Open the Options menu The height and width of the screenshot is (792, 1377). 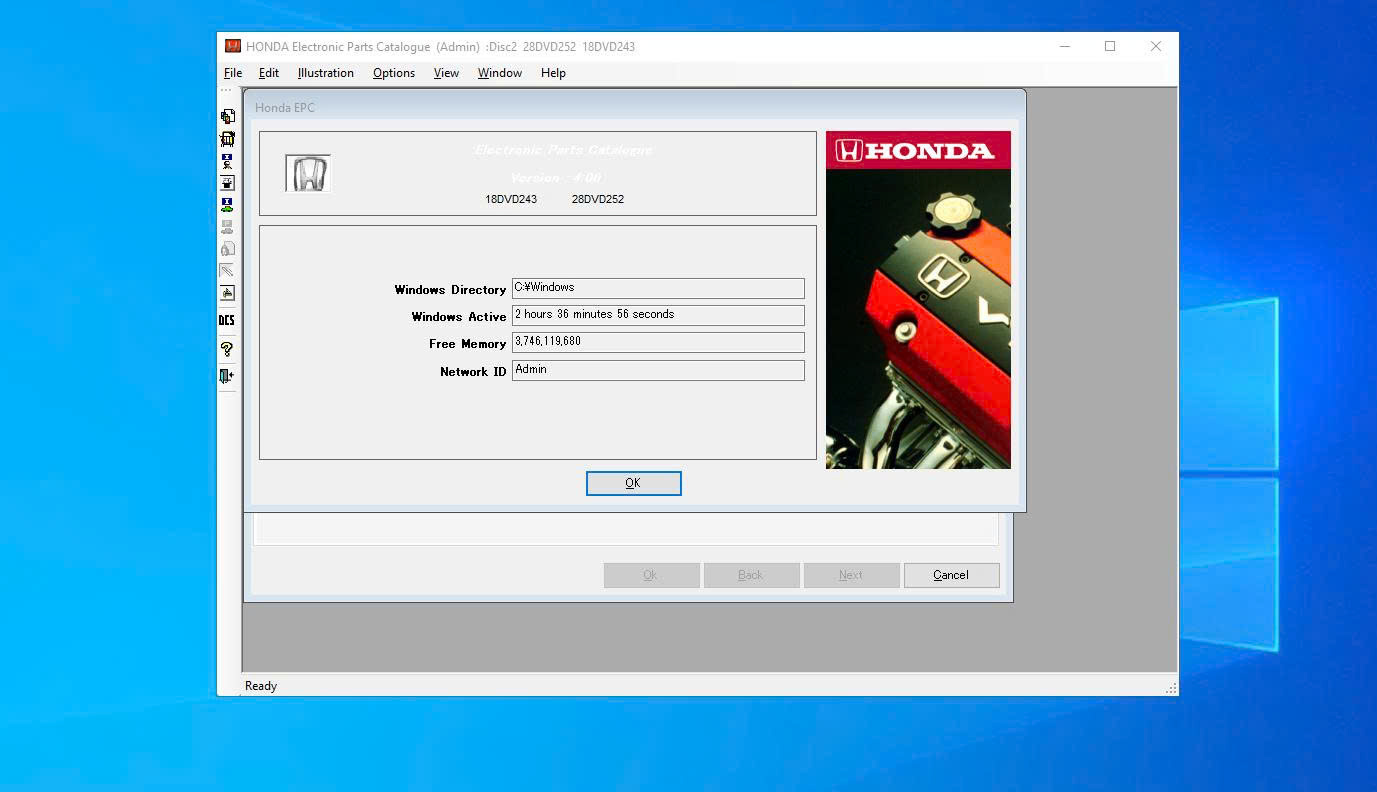(393, 72)
